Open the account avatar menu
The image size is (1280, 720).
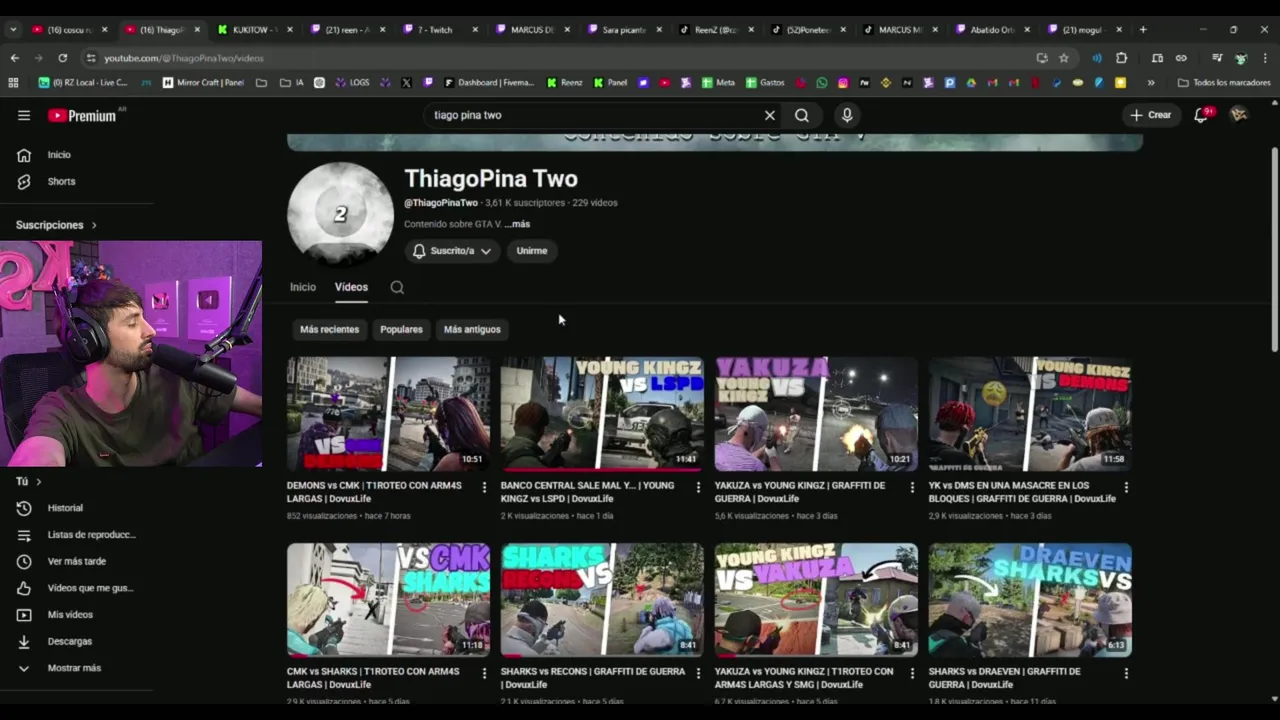pos(1239,115)
